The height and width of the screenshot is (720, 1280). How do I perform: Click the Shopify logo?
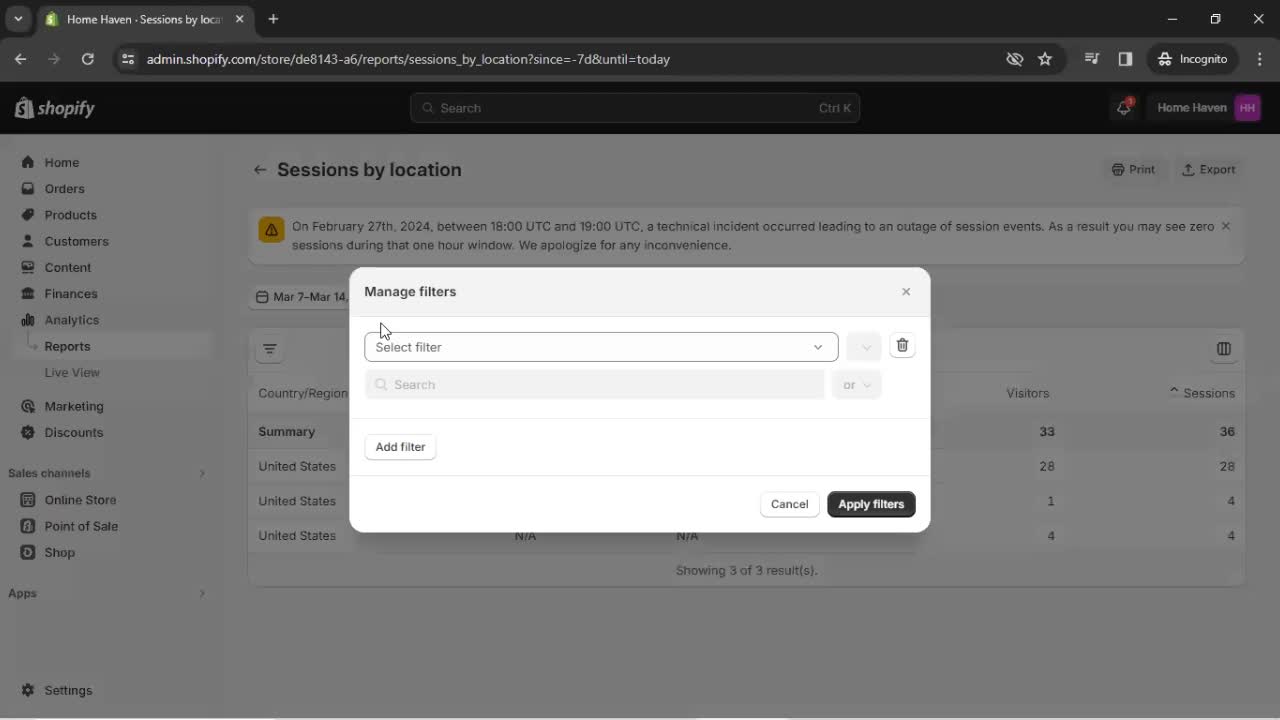pos(54,108)
